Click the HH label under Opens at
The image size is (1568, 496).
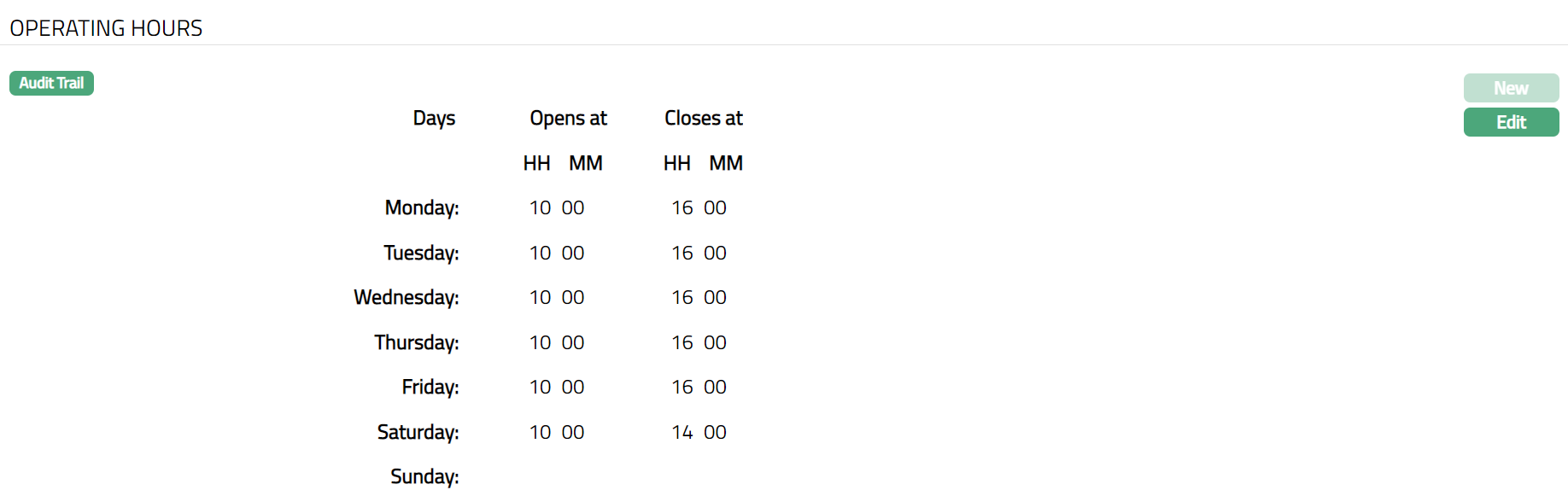click(x=536, y=163)
